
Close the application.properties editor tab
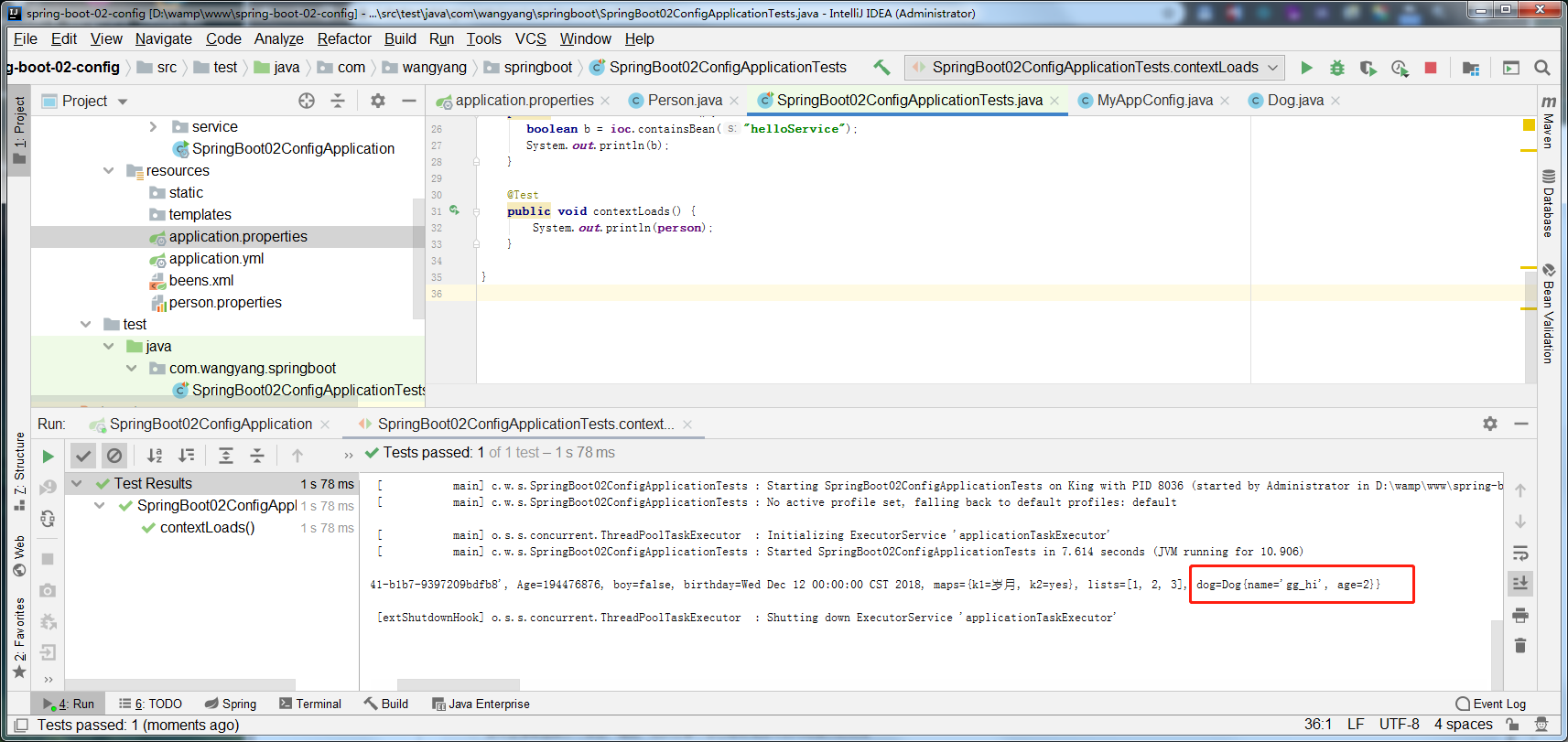[x=605, y=101]
